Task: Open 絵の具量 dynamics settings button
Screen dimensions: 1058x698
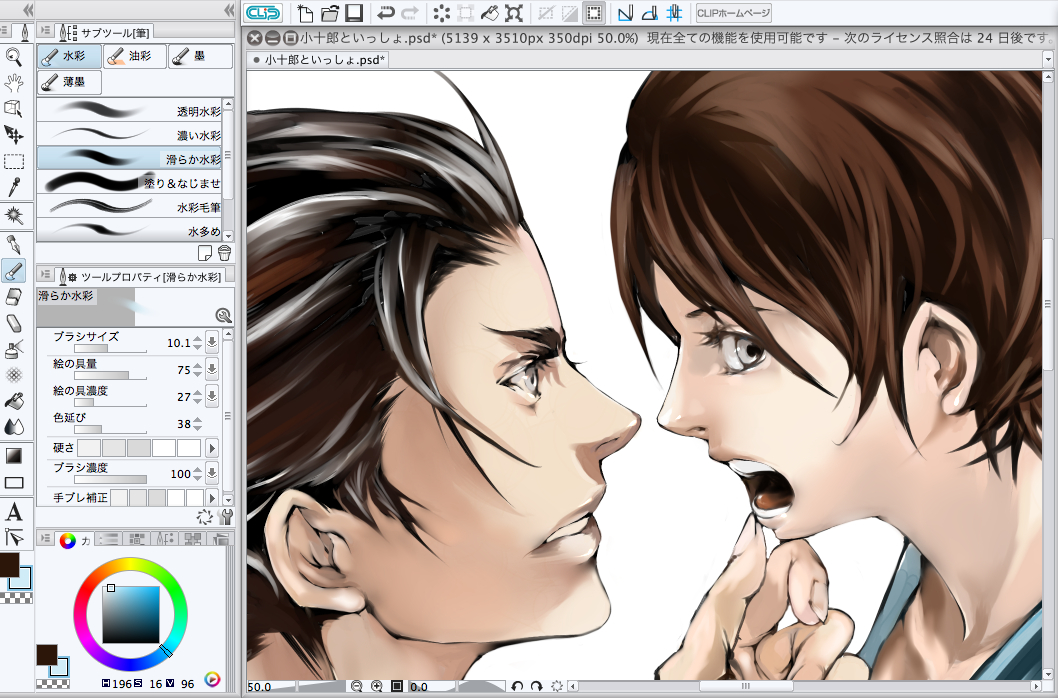Action: pyautogui.click(x=212, y=369)
